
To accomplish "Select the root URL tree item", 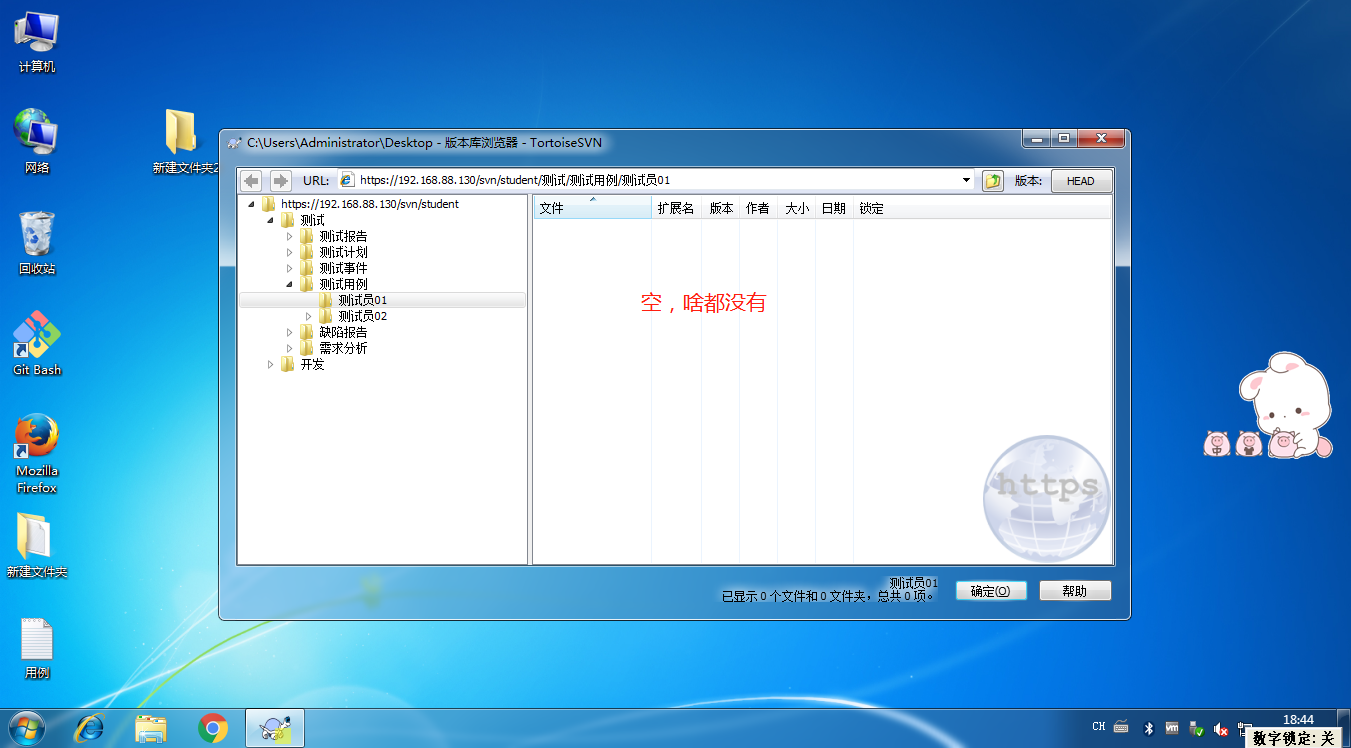I will [x=369, y=204].
